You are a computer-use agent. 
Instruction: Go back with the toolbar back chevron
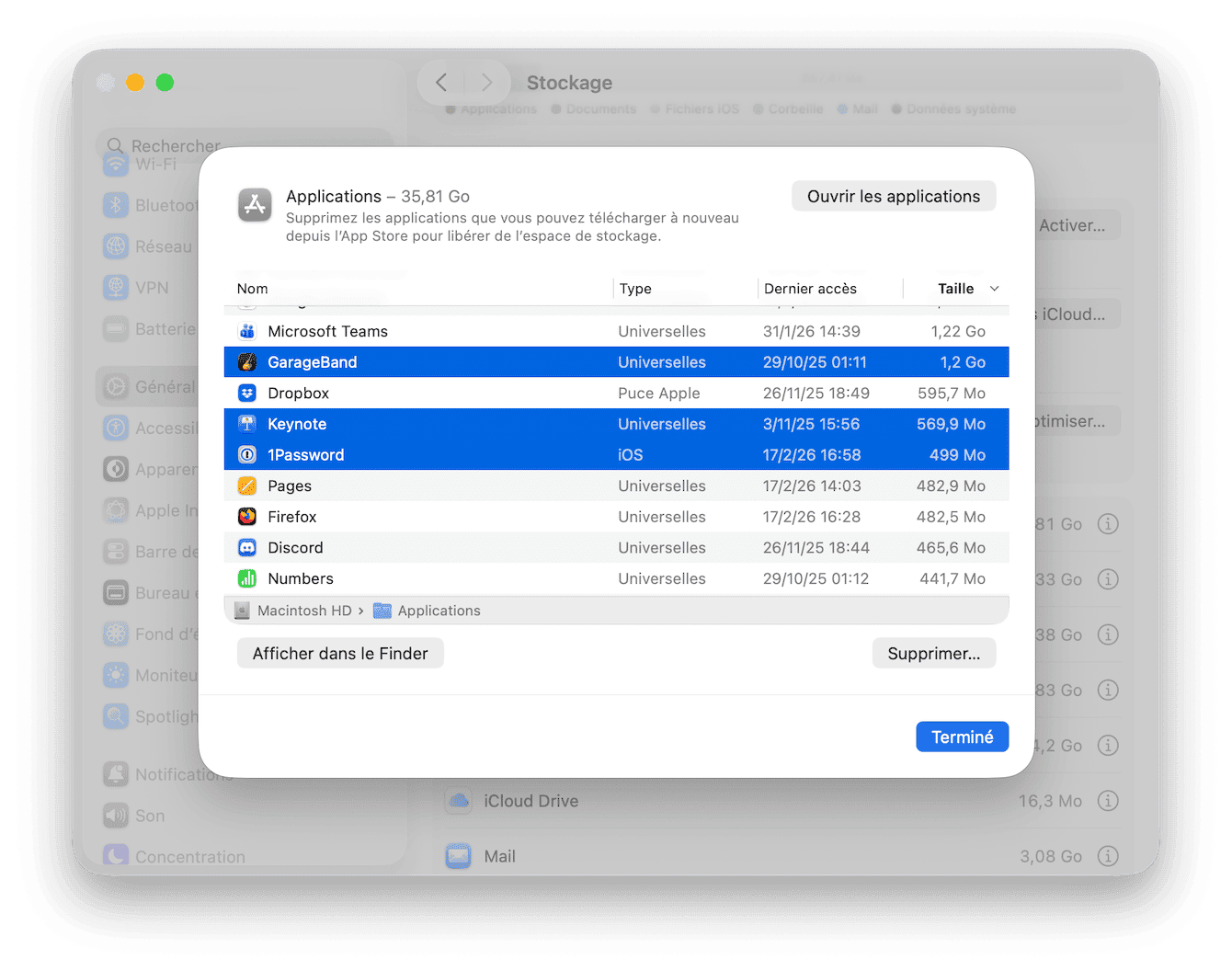pyautogui.click(x=441, y=83)
